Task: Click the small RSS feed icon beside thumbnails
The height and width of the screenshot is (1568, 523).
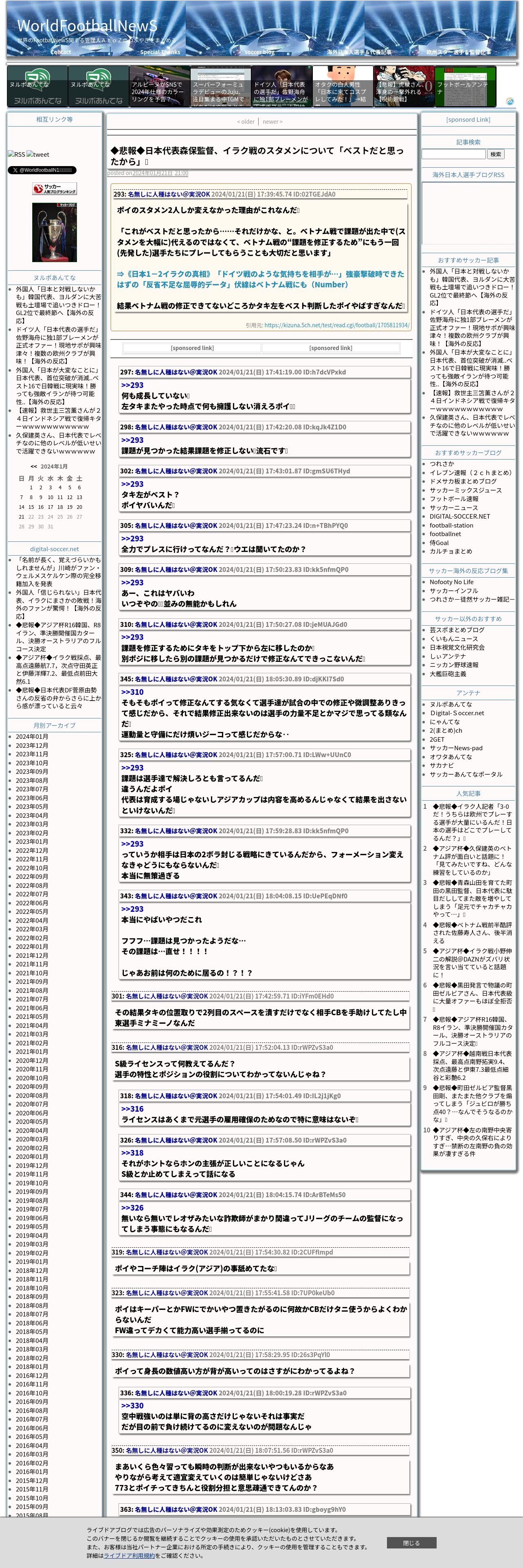Action: pyautogui.click(x=510, y=102)
